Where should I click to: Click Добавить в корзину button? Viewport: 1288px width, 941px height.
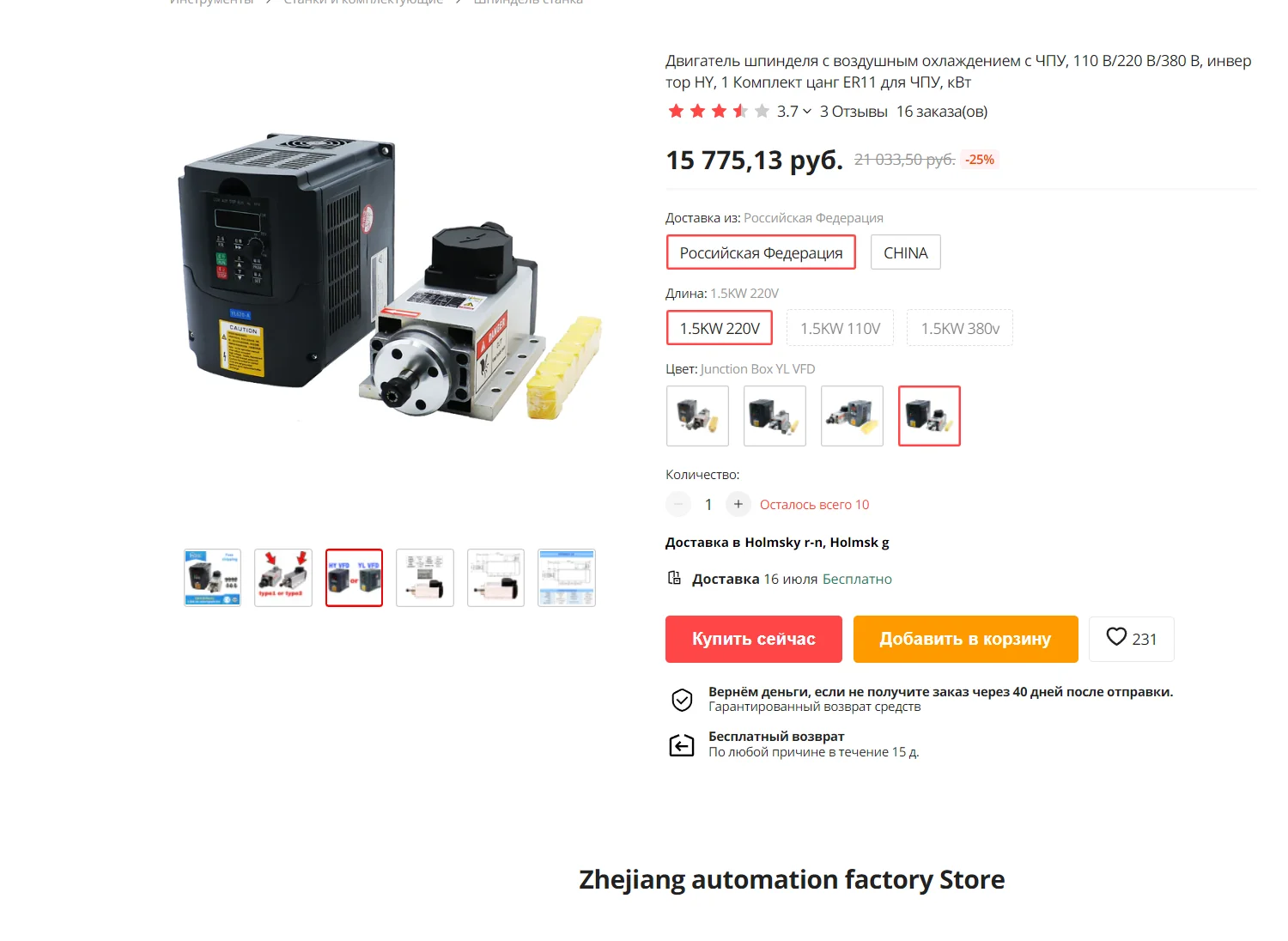pyautogui.click(x=966, y=639)
